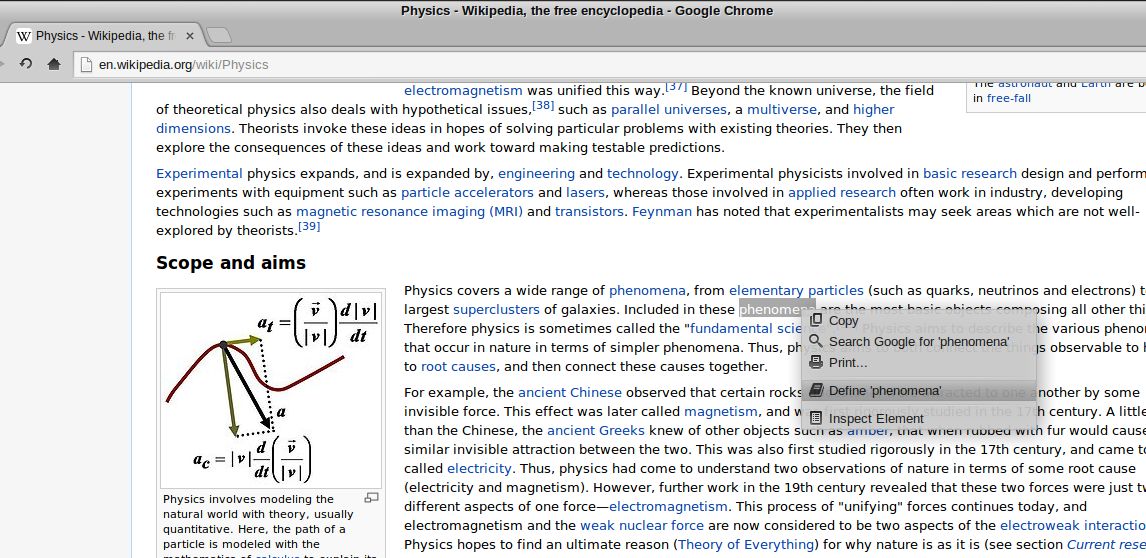Open the multiverse link
Viewport: 1146px width, 558px height.
781,110
